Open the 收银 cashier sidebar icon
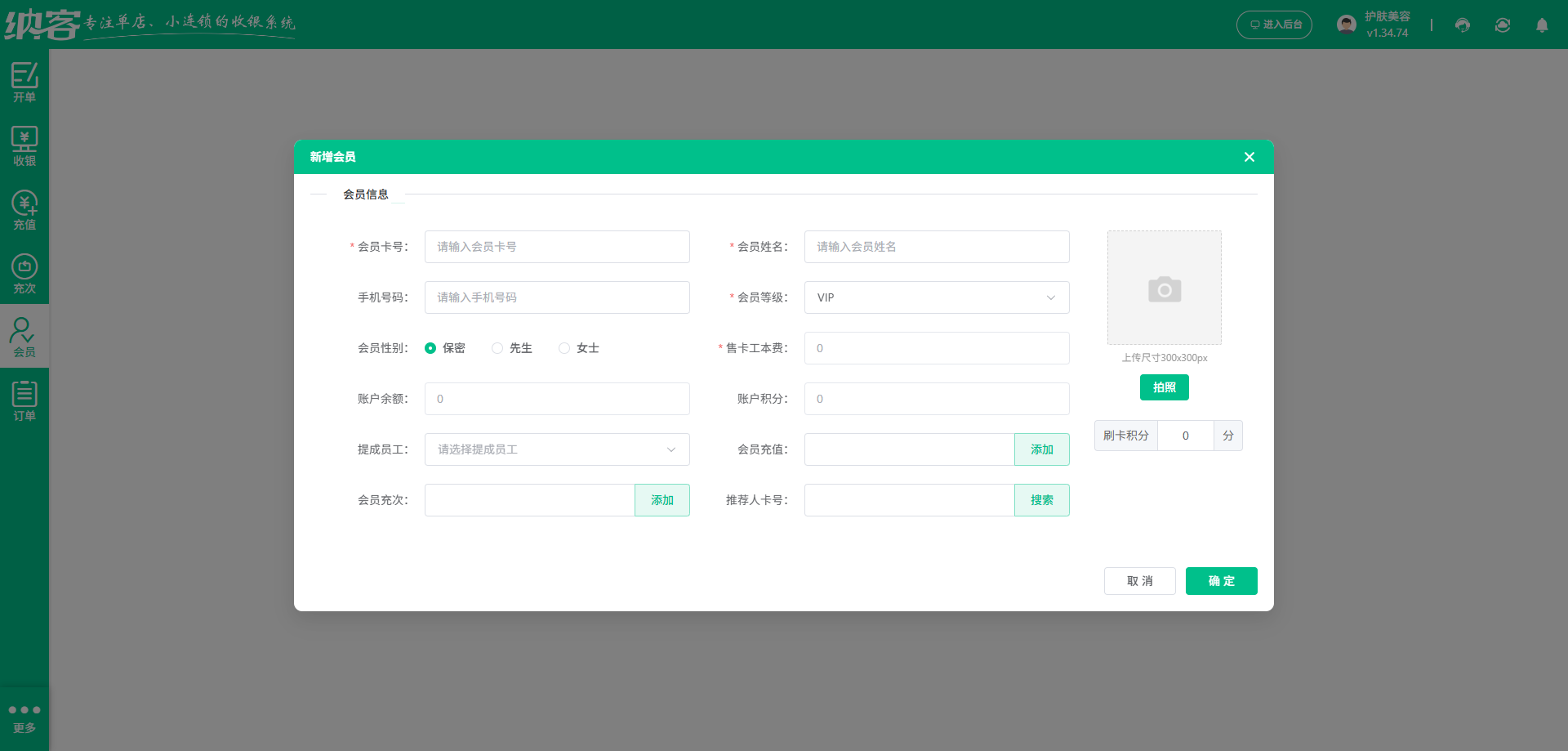The height and width of the screenshot is (751, 1568). (x=24, y=145)
